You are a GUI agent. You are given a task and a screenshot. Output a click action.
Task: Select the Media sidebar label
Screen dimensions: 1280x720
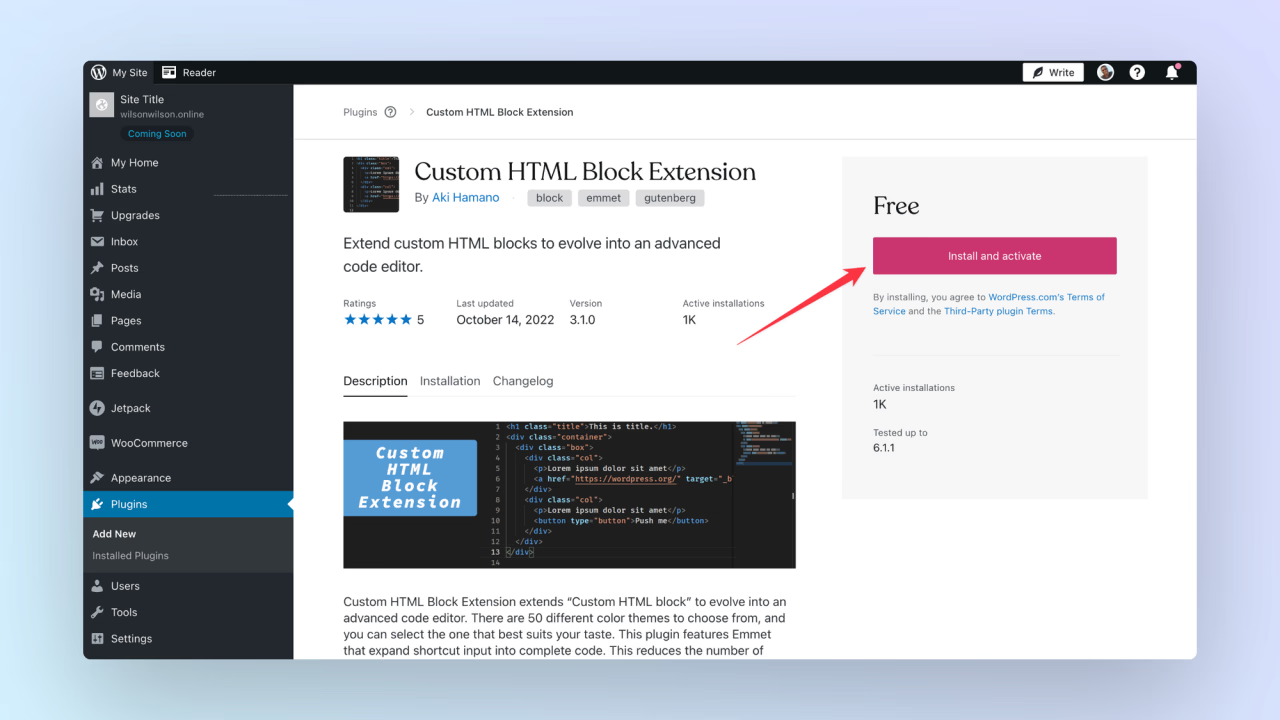point(126,294)
